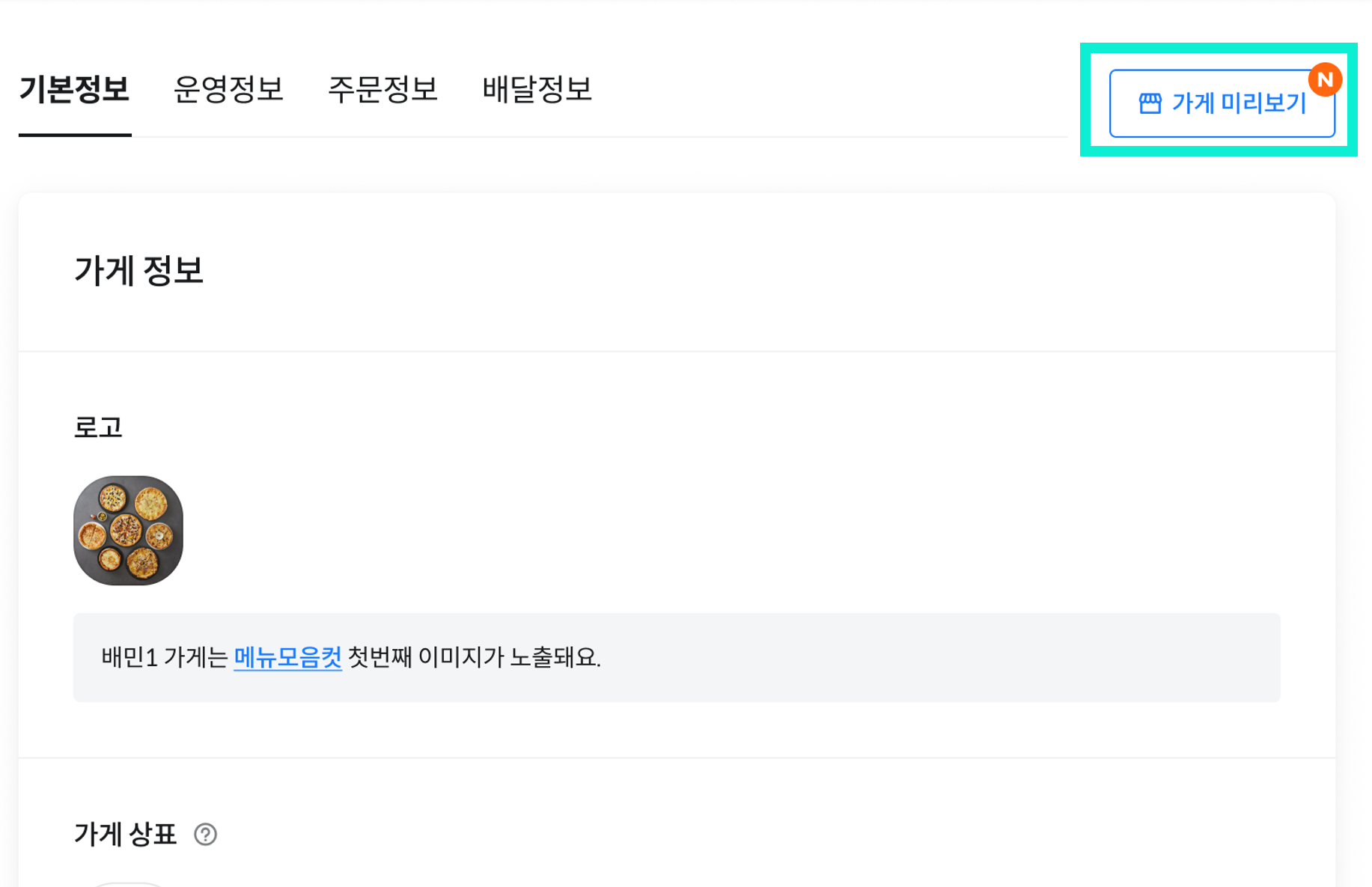Image resolution: width=1372 pixels, height=887 pixels.
Task: Follow the 메뉴모음컷 link
Action: point(288,657)
